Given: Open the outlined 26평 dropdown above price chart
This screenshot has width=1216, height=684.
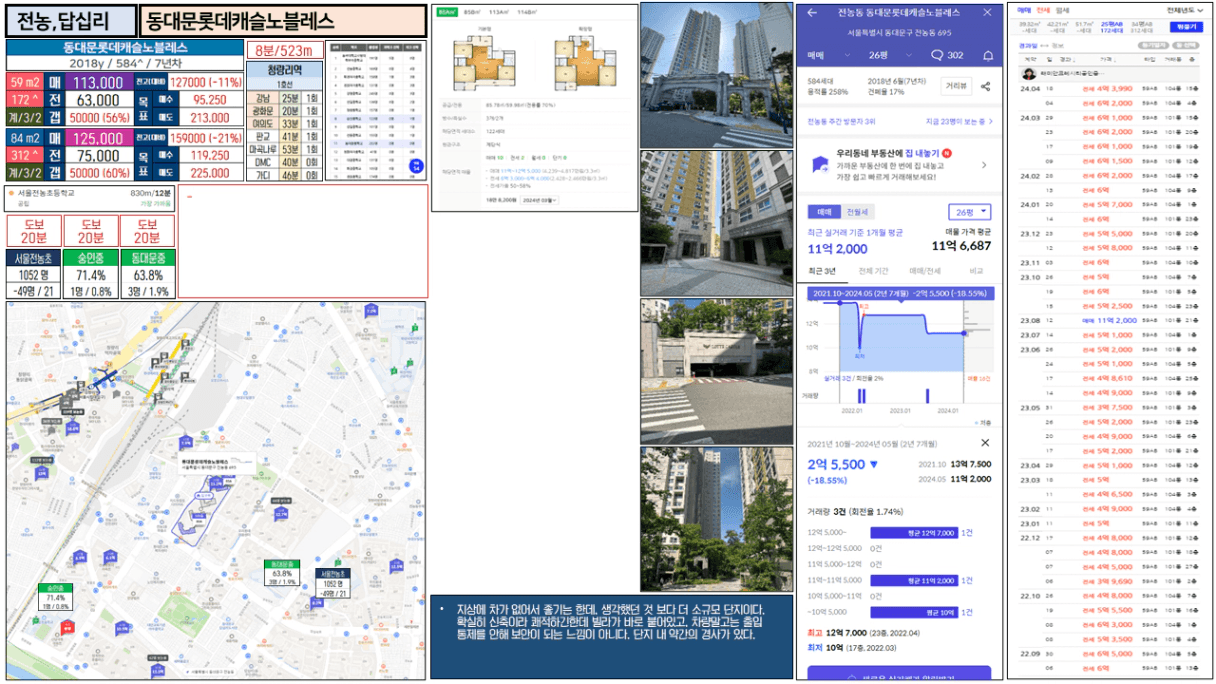Looking at the screenshot, I should (969, 212).
